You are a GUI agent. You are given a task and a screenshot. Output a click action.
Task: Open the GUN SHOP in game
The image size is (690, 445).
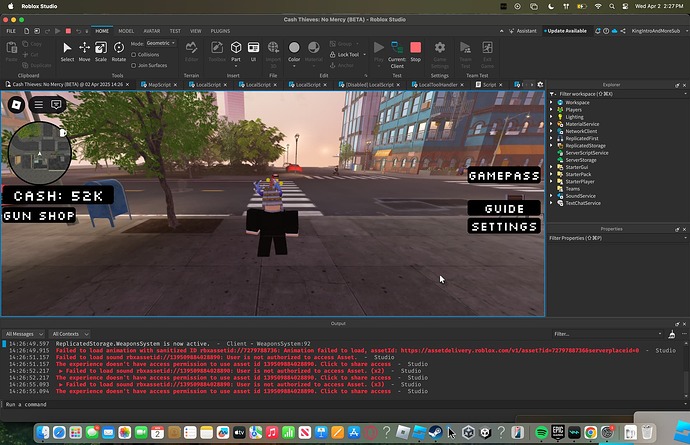(39, 216)
